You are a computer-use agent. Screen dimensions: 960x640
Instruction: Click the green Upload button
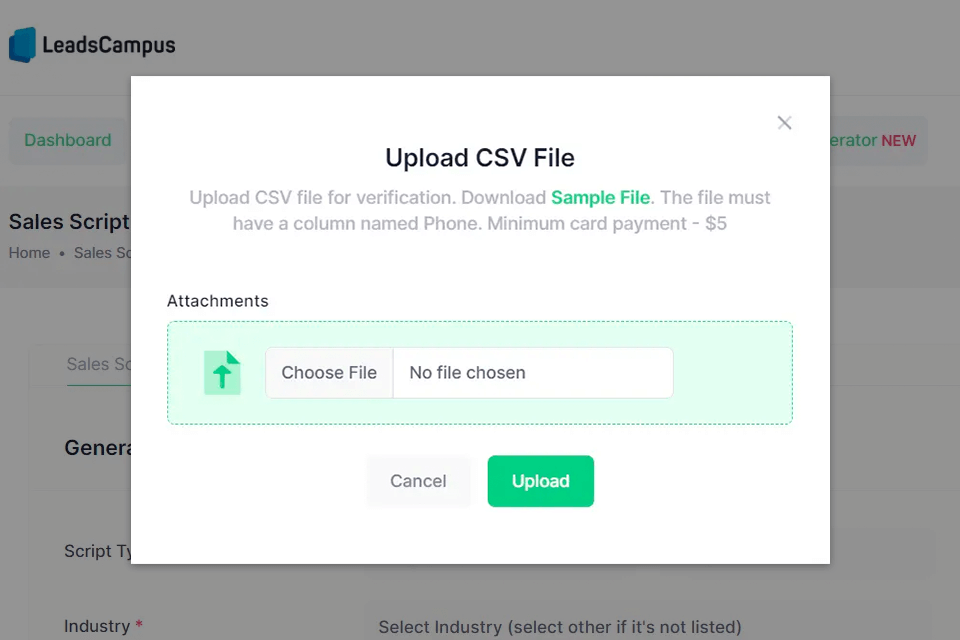coord(540,481)
